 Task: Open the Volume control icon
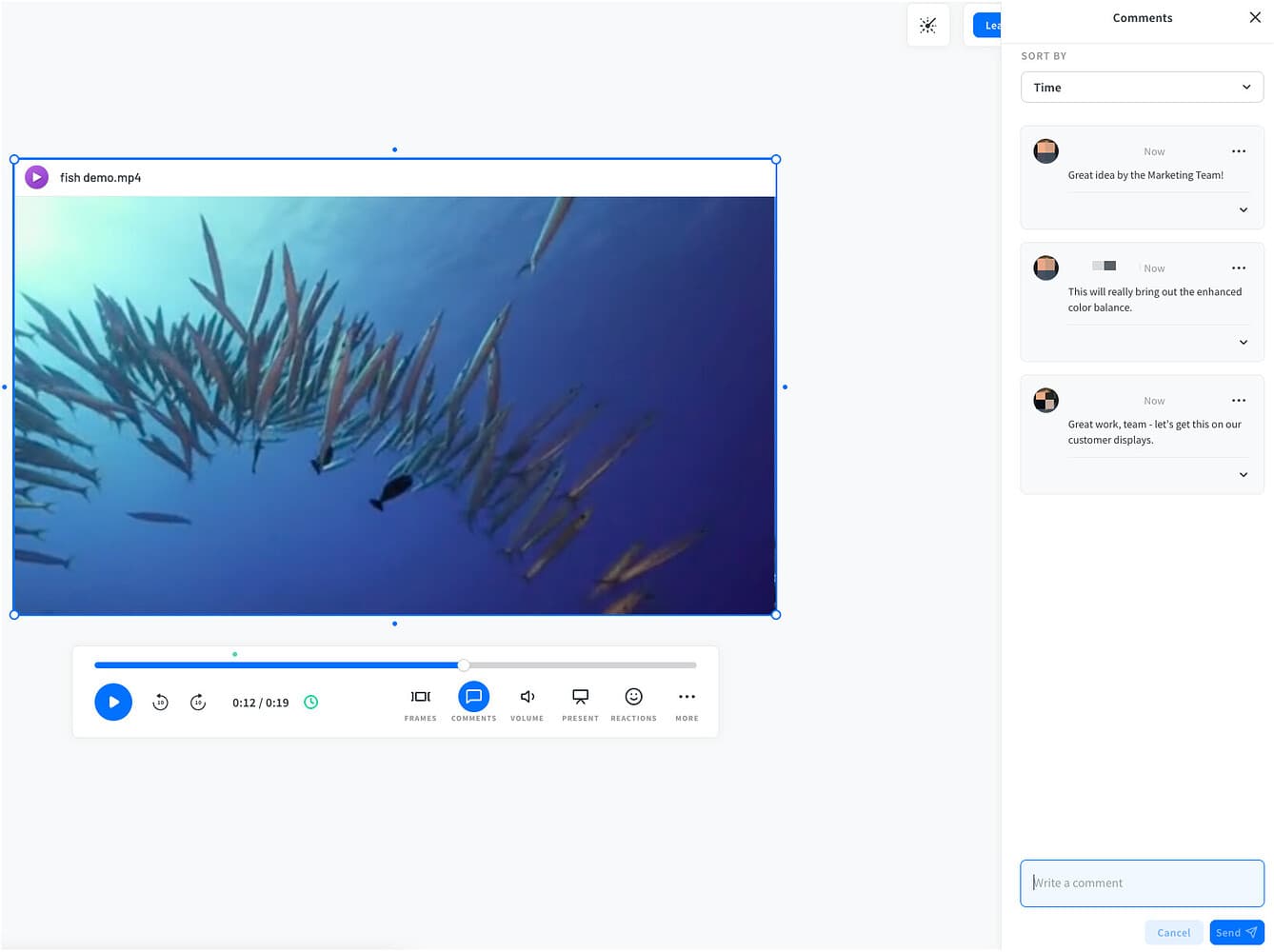point(527,696)
